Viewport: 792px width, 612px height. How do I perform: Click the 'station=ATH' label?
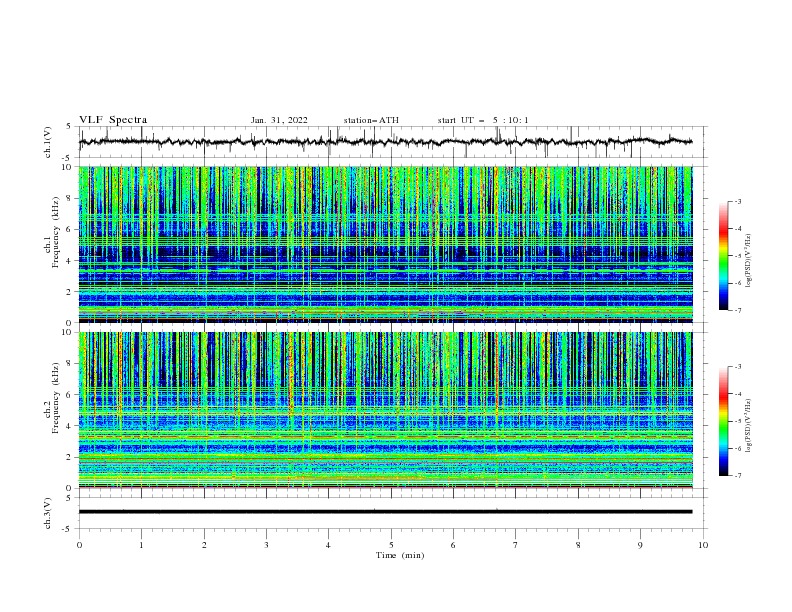point(371,120)
